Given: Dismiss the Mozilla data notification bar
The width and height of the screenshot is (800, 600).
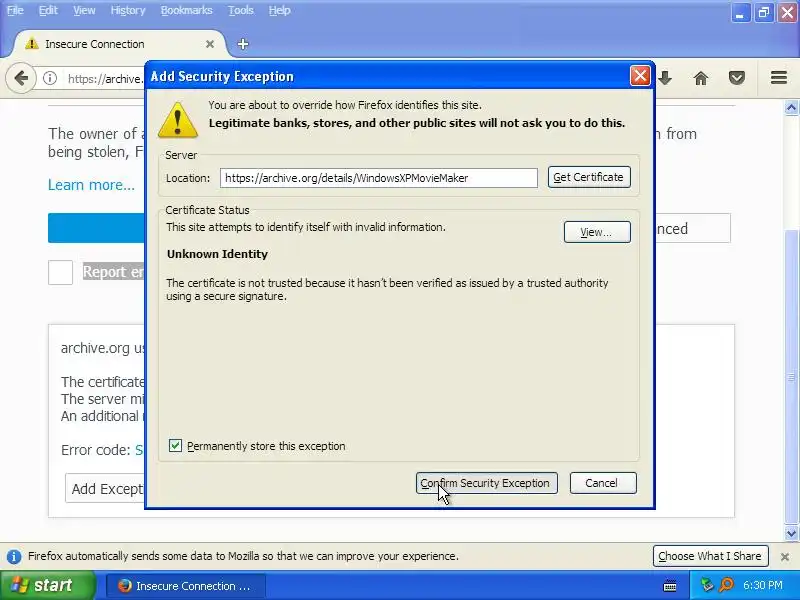Looking at the screenshot, I should tap(785, 557).
